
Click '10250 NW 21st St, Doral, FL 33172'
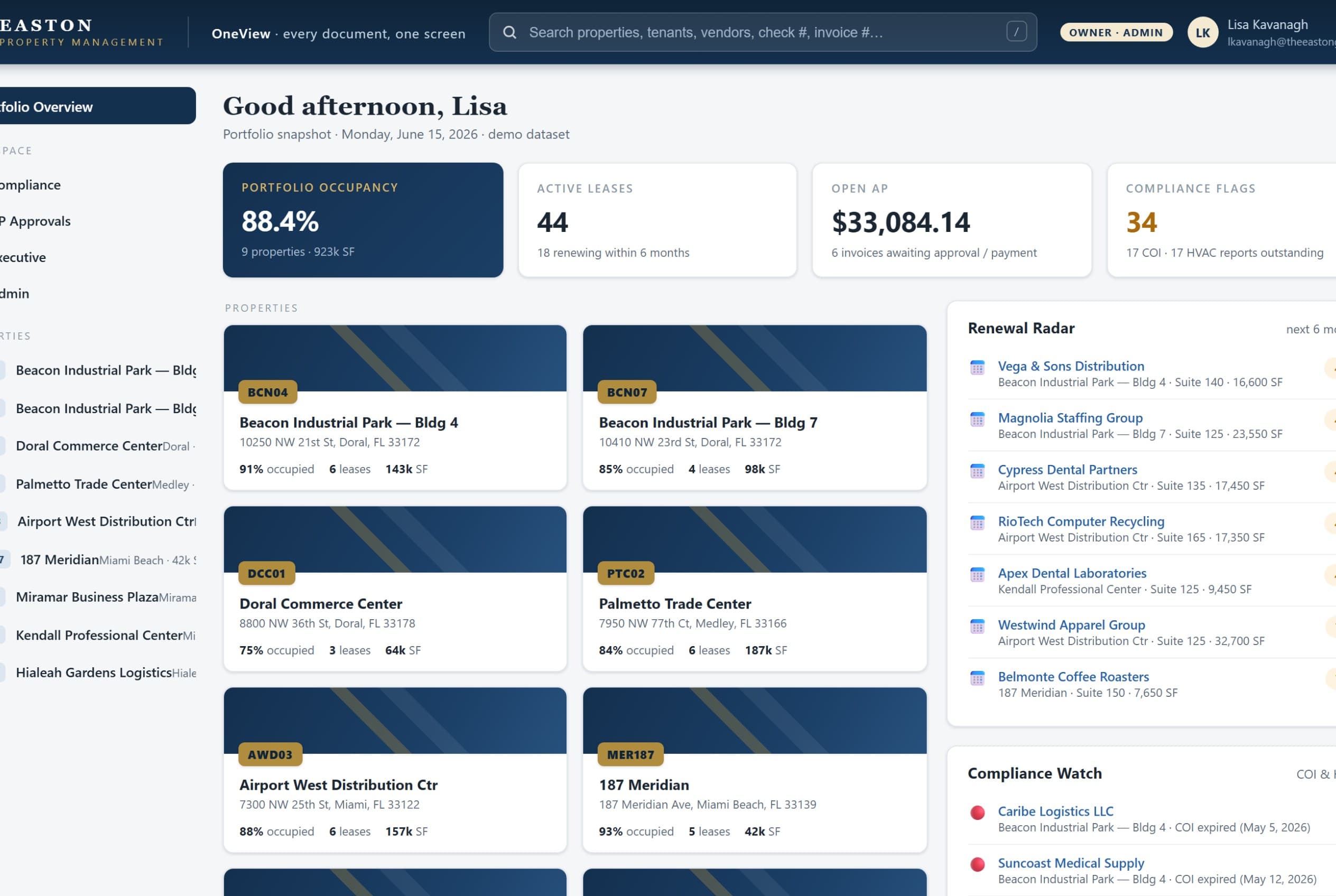point(329,442)
